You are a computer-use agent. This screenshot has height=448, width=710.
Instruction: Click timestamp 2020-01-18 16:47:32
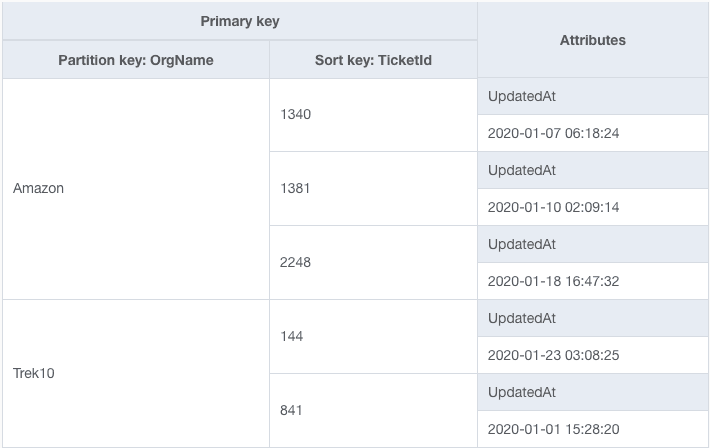[x=553, y=281]
